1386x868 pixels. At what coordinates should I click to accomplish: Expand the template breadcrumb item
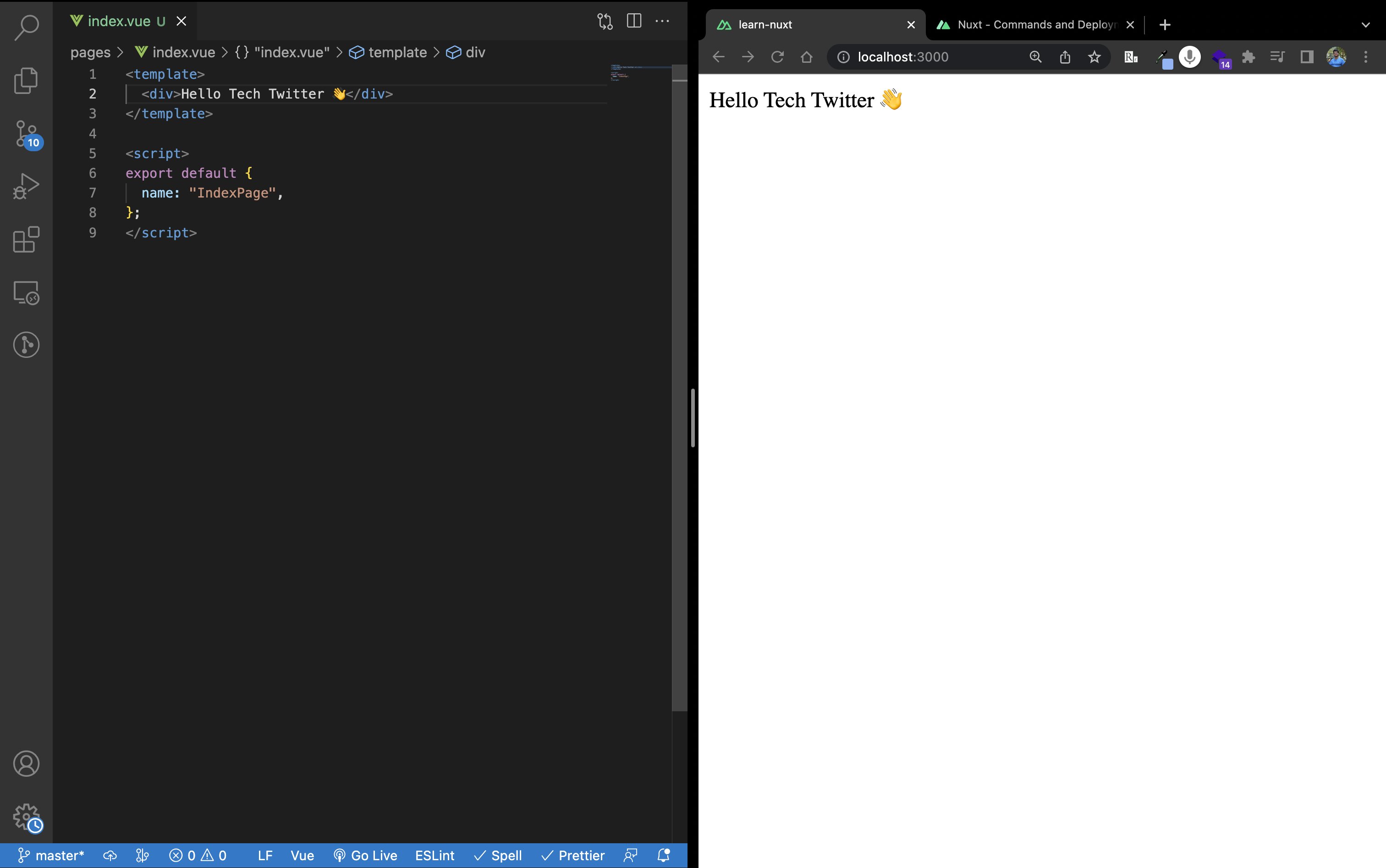(x=397, y=52)
